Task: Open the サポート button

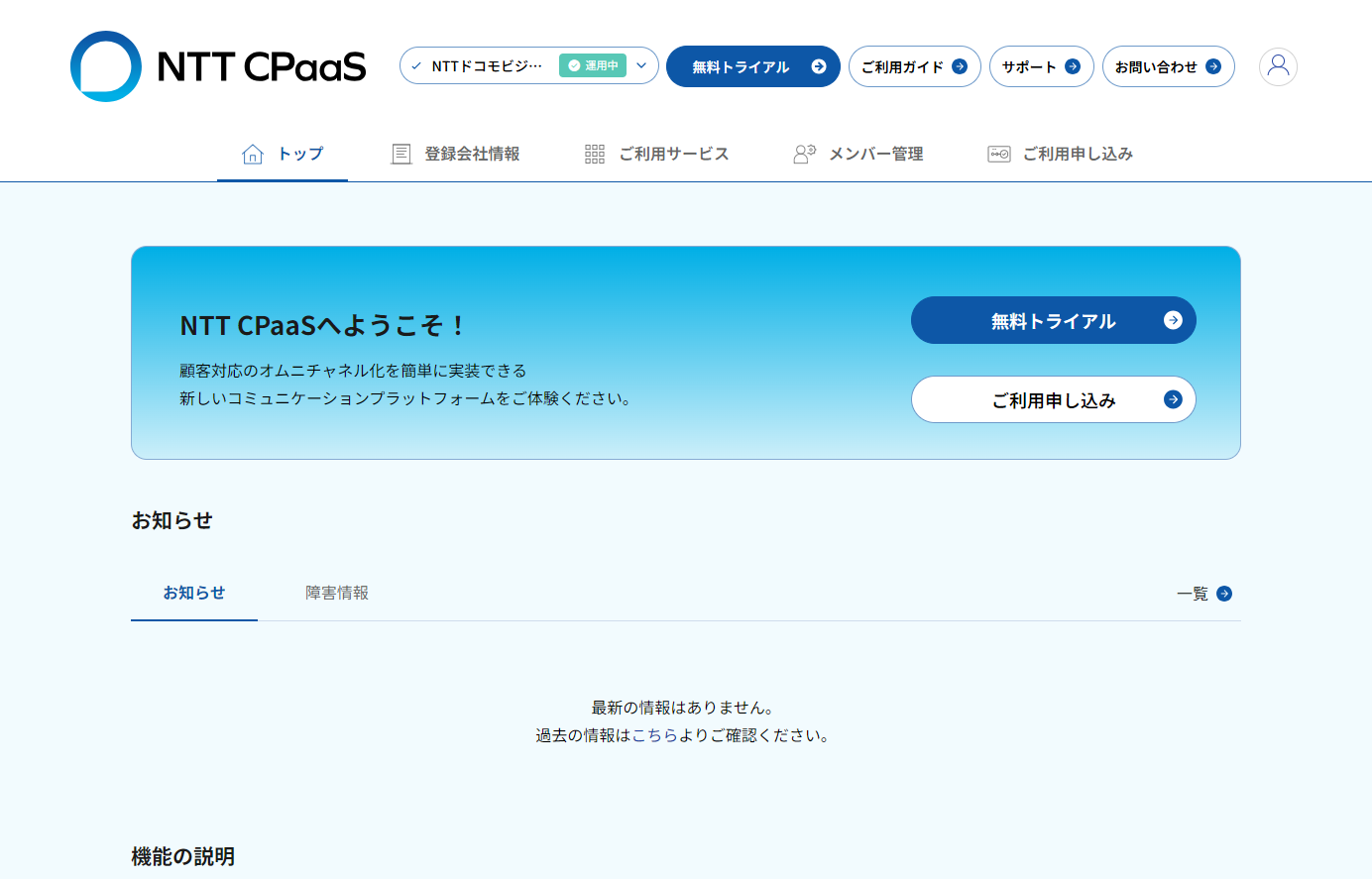Action: pos(1042,66)
